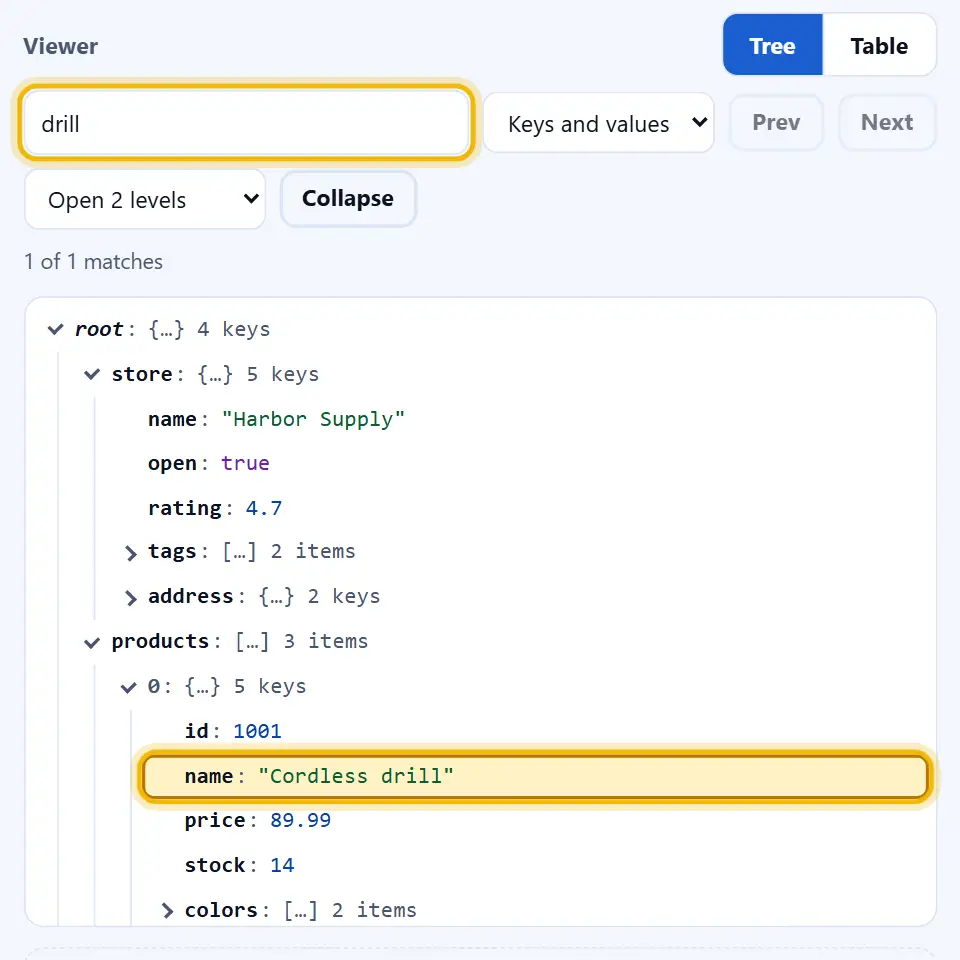Click the Collapse button

[x=348, y=198]
